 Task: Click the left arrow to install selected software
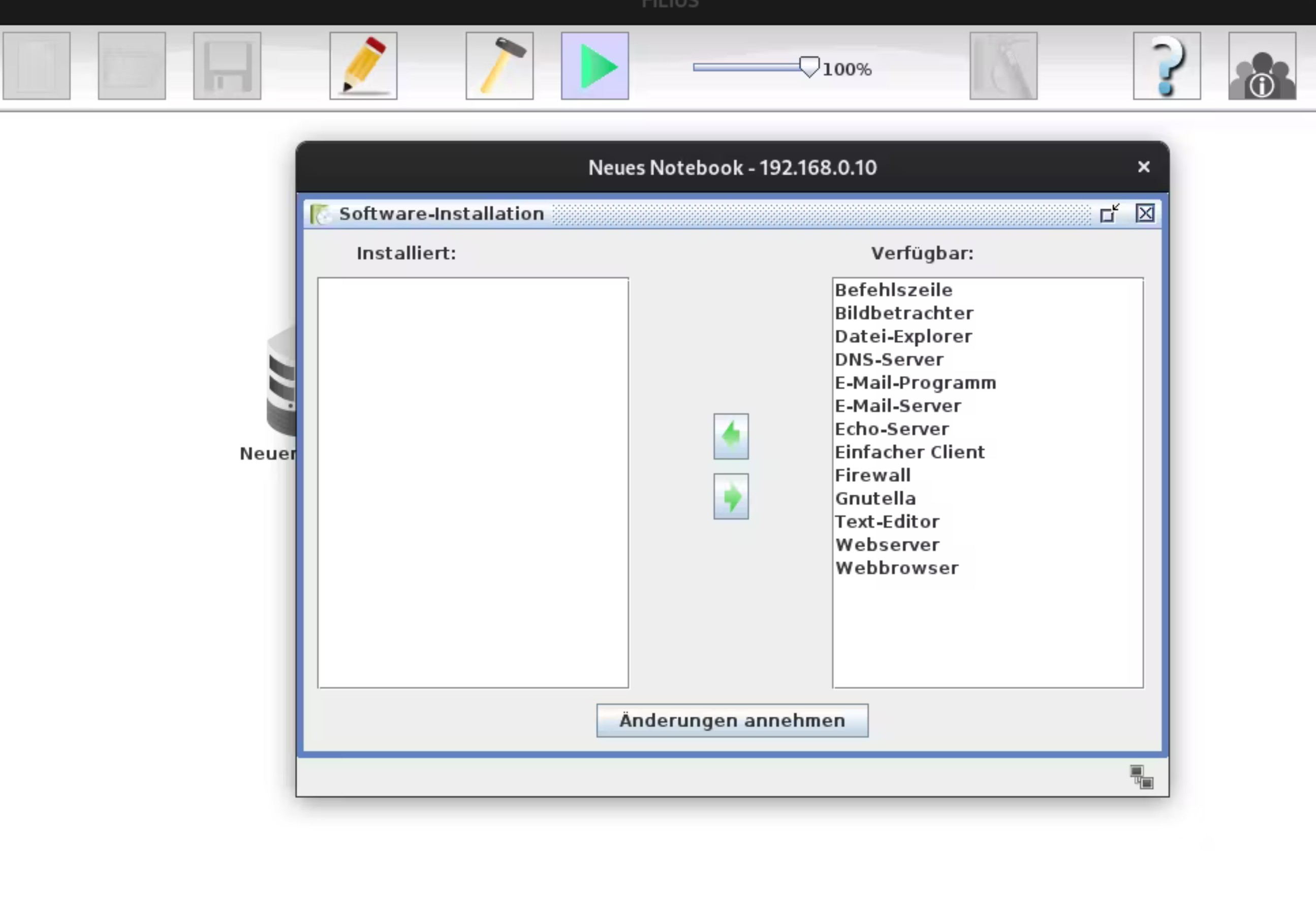click(x=731, y=436)
